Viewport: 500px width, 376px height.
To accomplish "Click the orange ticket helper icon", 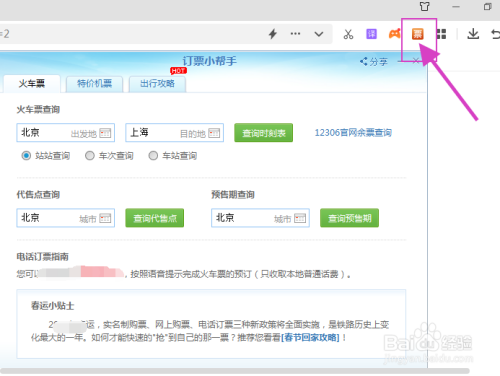I will (417, 34).
